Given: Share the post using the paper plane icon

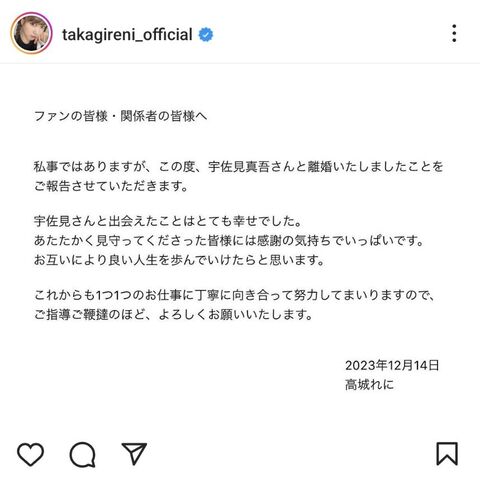Looking at the screenshot, I should [x=134, y=453].
